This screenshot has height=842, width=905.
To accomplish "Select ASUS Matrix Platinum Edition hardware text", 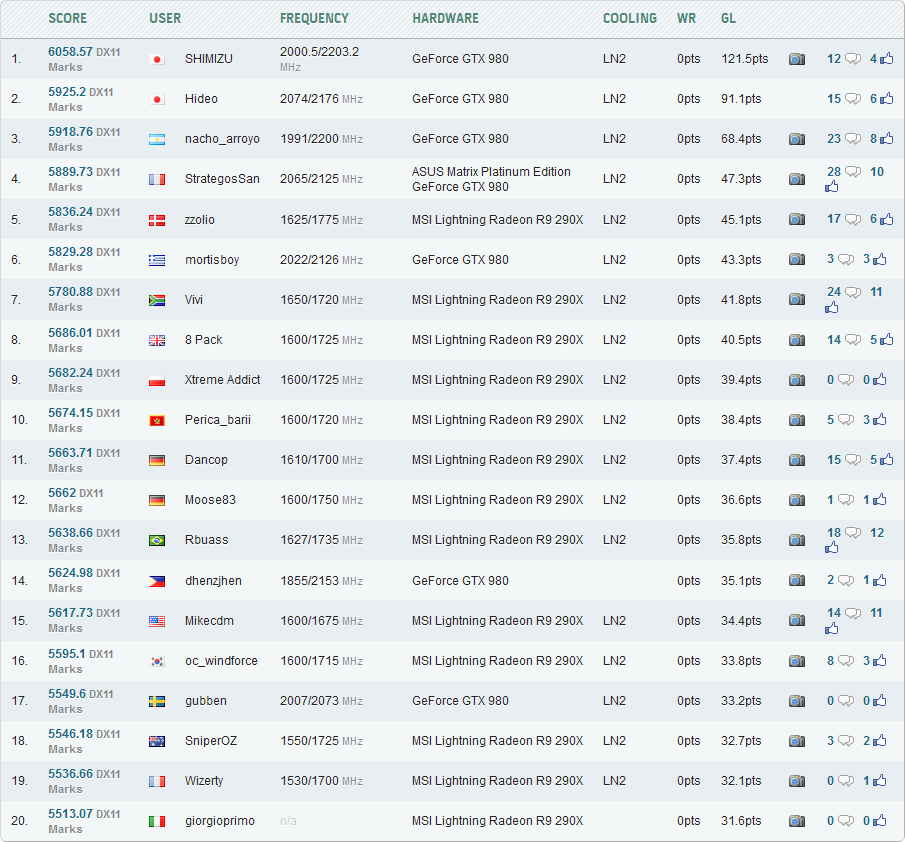I will [491, 171].
